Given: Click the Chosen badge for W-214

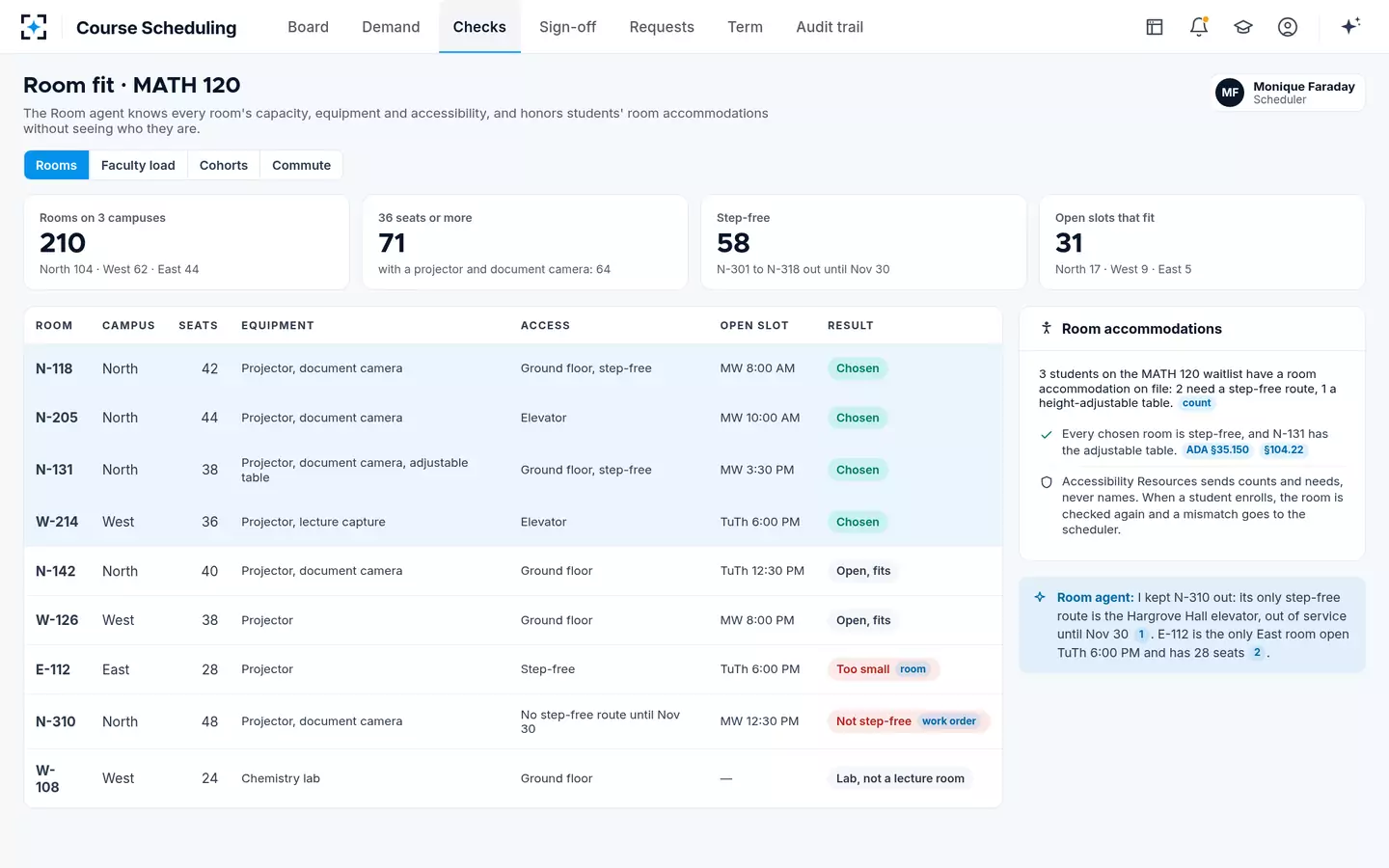Looking at the screenshot, I should [858, 522].
